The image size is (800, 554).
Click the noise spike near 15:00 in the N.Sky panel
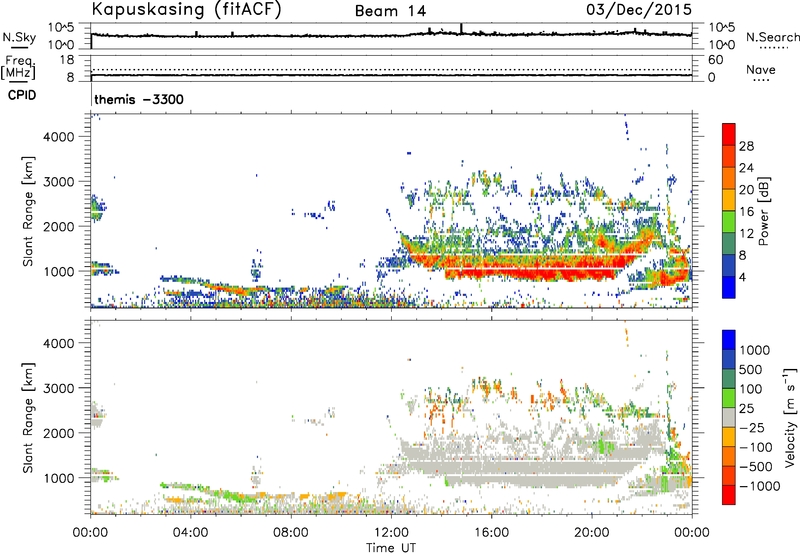461,29
